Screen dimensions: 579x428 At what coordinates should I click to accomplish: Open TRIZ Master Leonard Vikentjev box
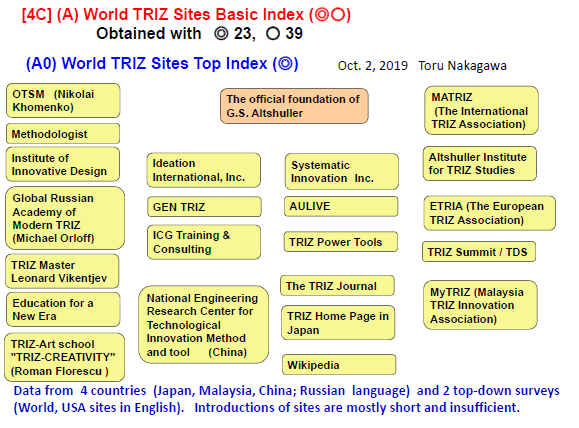tap(62, 271)
